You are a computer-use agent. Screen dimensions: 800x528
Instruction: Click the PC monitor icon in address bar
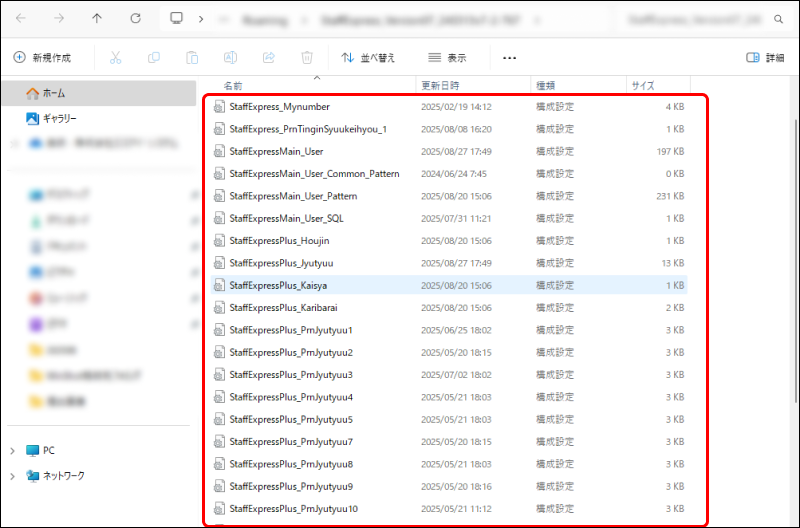(177, 18)
